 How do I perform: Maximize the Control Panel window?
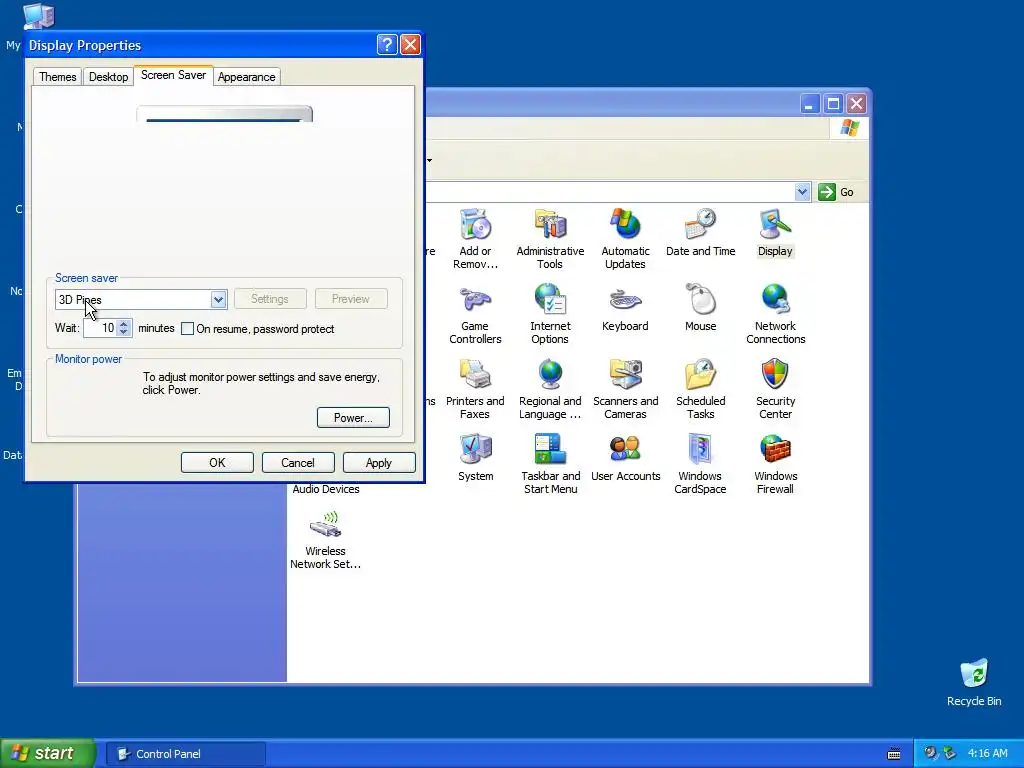point(833,104)
